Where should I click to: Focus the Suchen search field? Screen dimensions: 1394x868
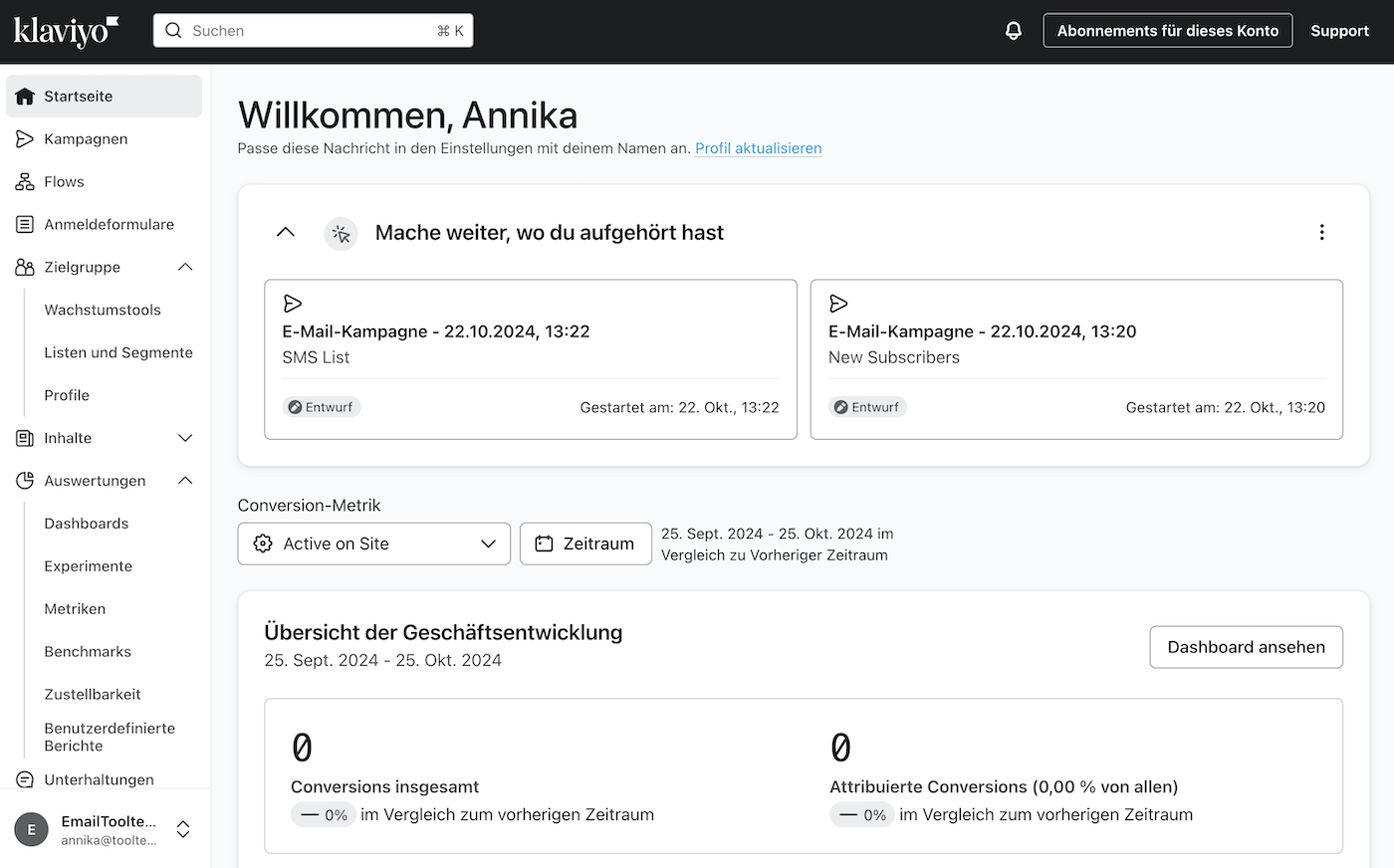(314, 31)
